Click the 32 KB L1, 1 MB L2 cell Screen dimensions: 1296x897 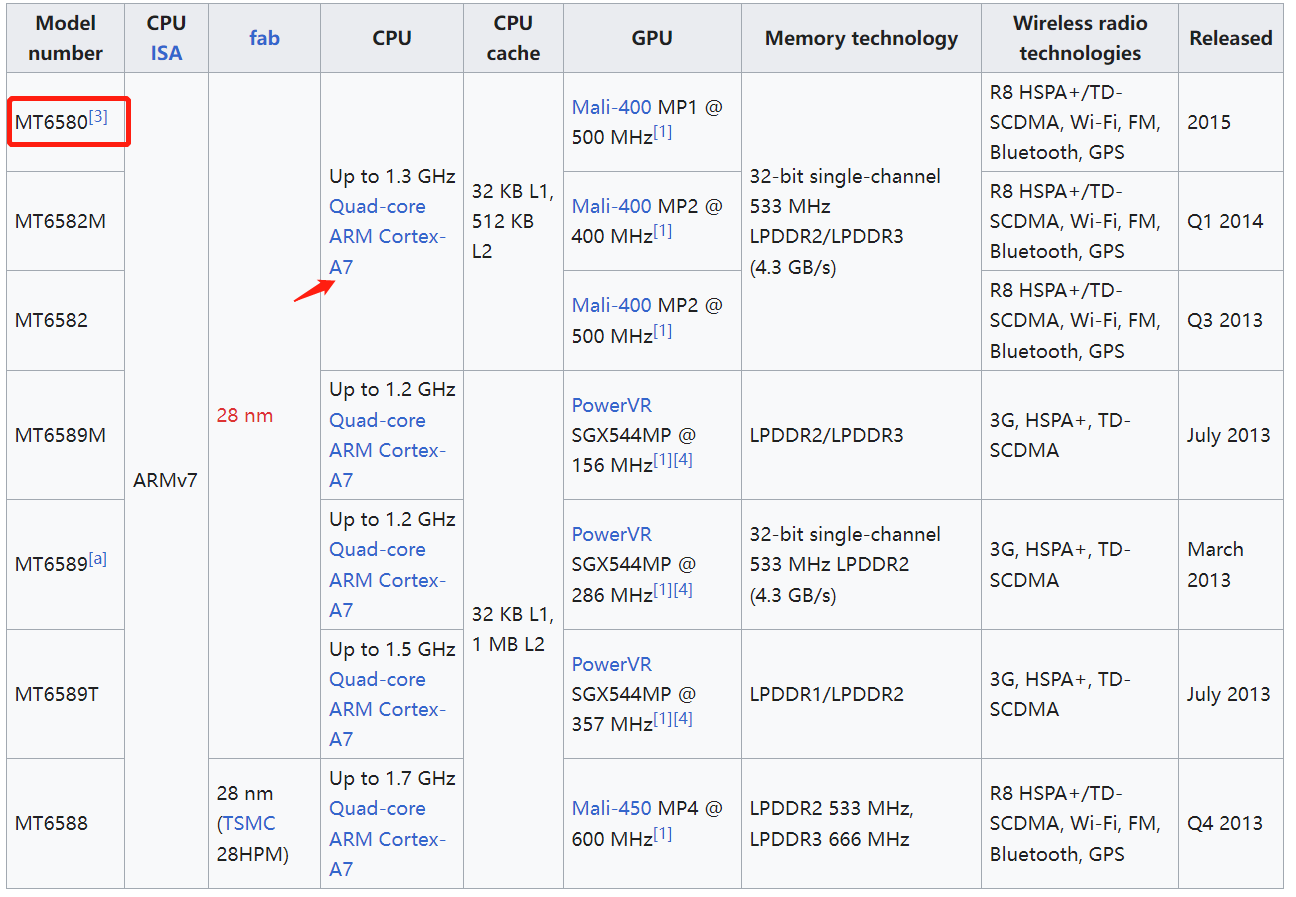click(x=513, y=629)
